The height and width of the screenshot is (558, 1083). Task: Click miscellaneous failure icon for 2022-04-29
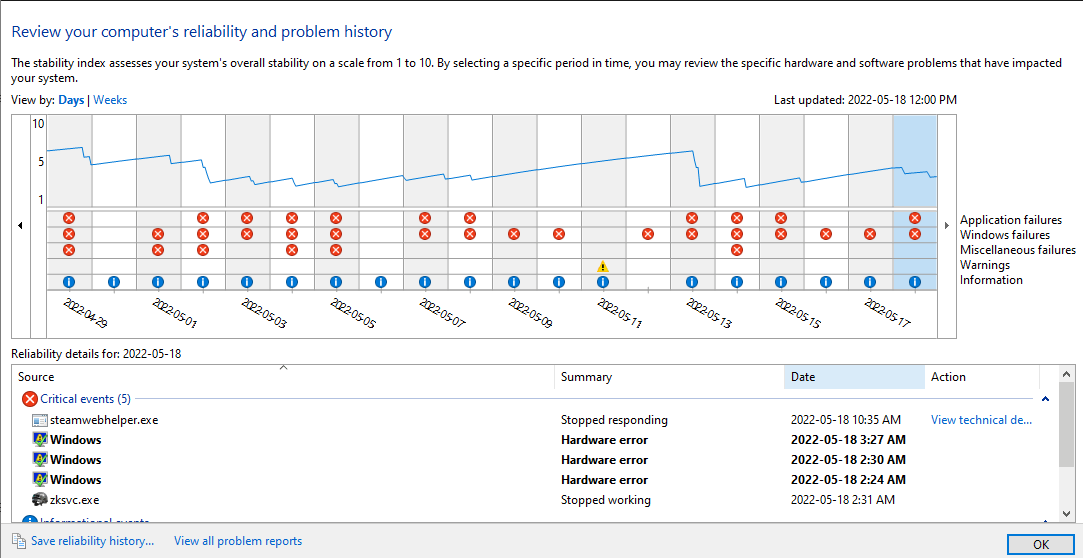pos(68,250)
